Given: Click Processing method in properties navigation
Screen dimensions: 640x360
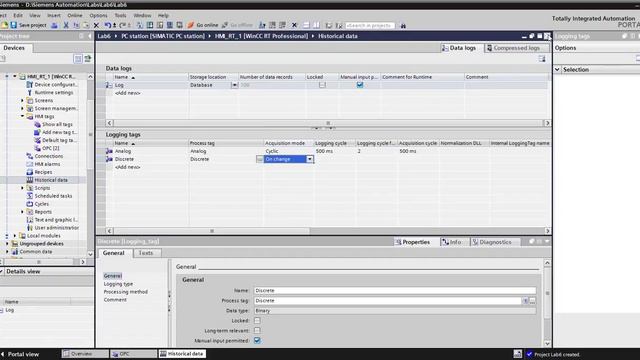Looking at the screenshot, I should (126, 292).
